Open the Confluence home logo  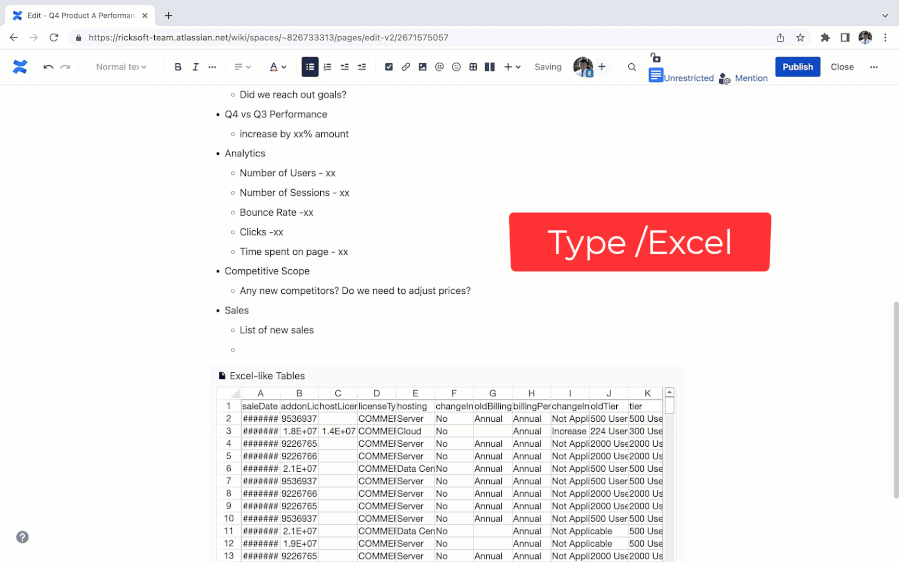(20, 67)
